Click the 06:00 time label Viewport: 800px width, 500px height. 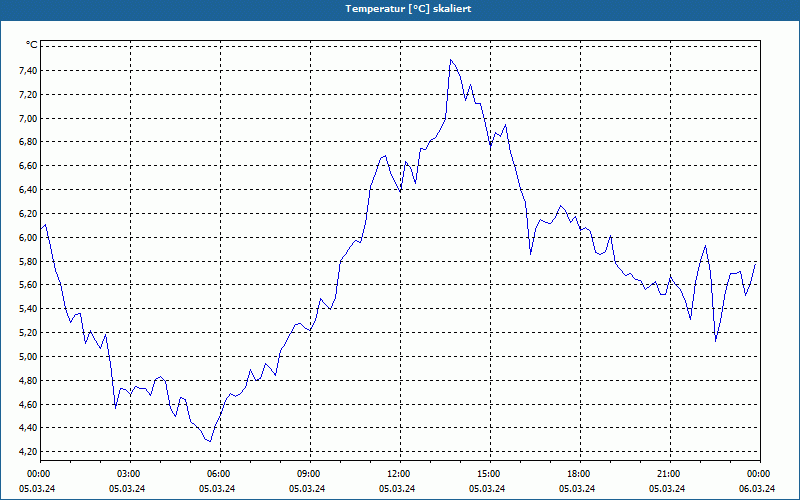[x=220, y=474]
